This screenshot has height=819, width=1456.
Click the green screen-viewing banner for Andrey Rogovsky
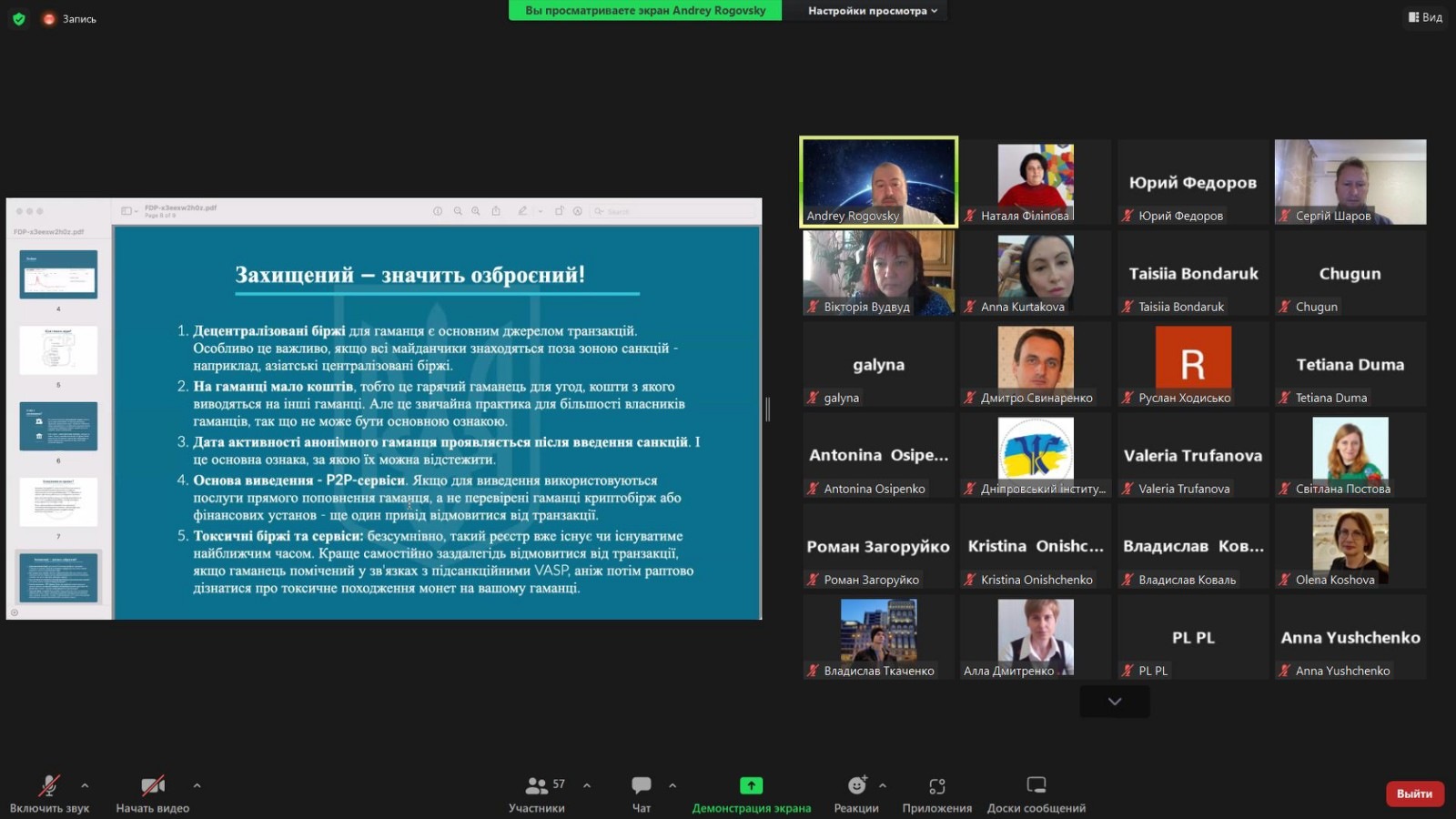[644, 11]
